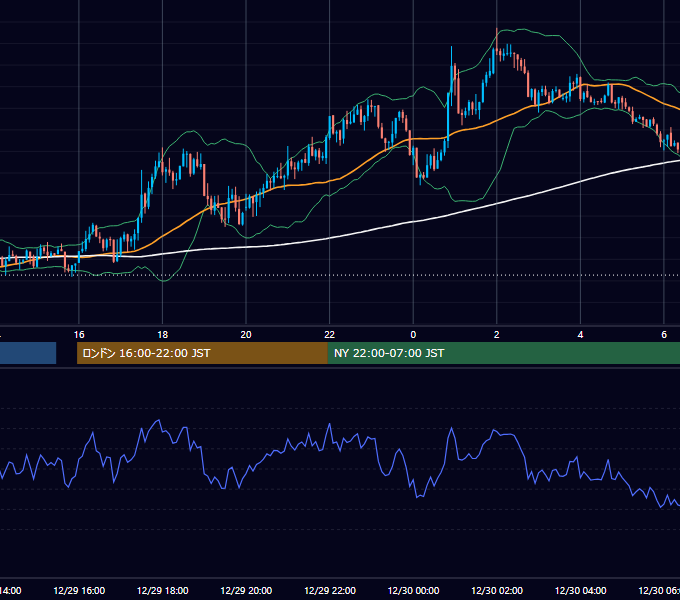Click the 12/29 20:00 date label
Viewport: 680px width, 600px height.
point(246,590)
